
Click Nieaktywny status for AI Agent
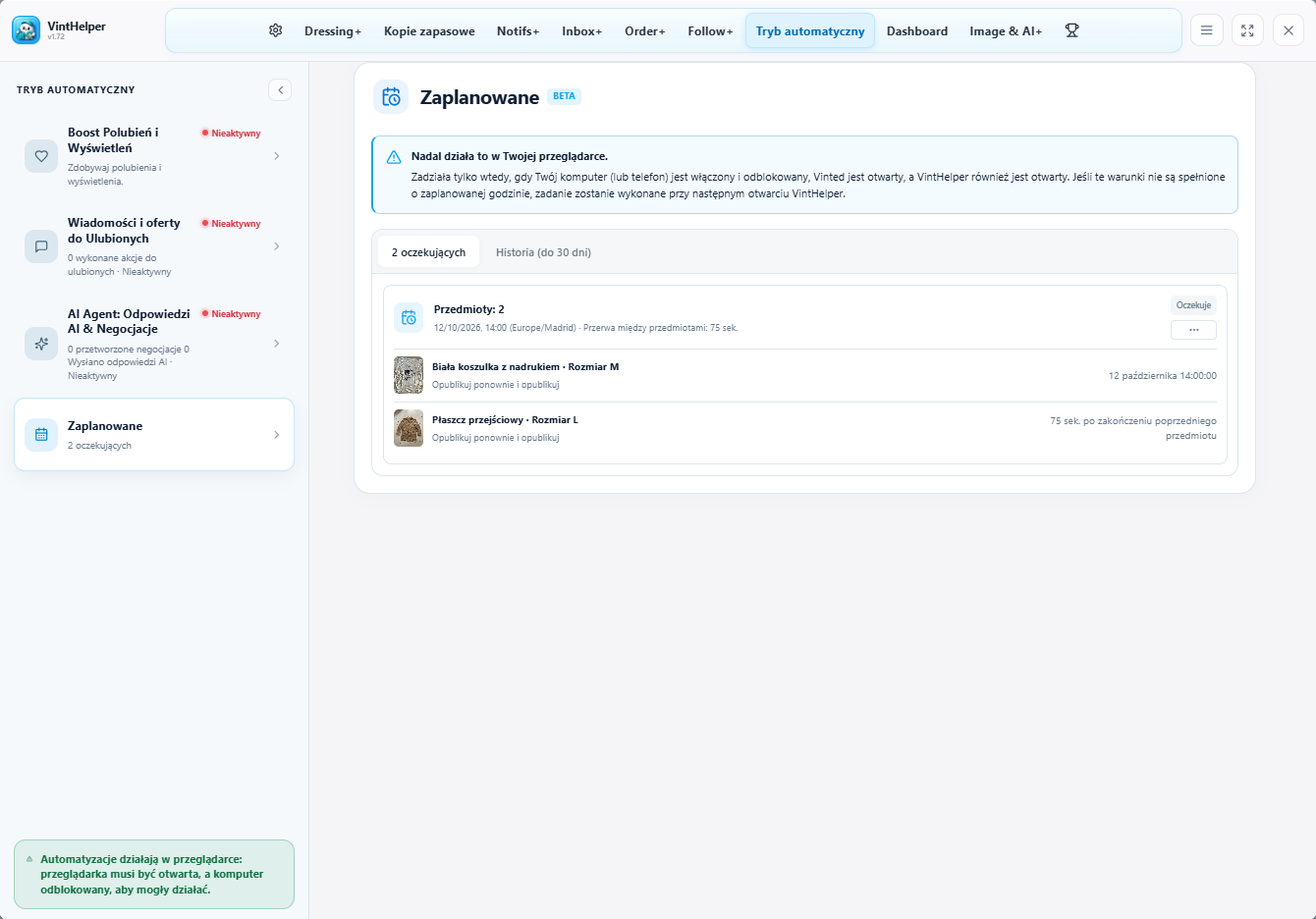coord(231,314)
